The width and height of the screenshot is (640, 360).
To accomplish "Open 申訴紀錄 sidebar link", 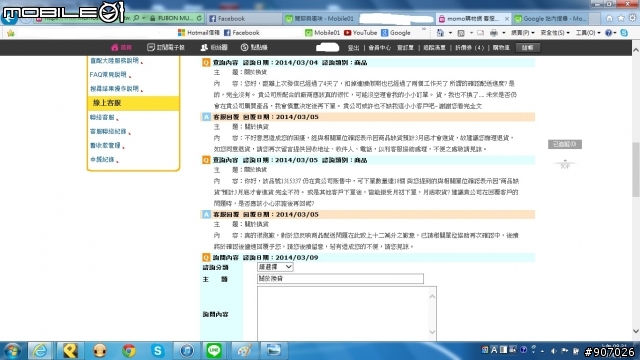I will coord(102,160).
